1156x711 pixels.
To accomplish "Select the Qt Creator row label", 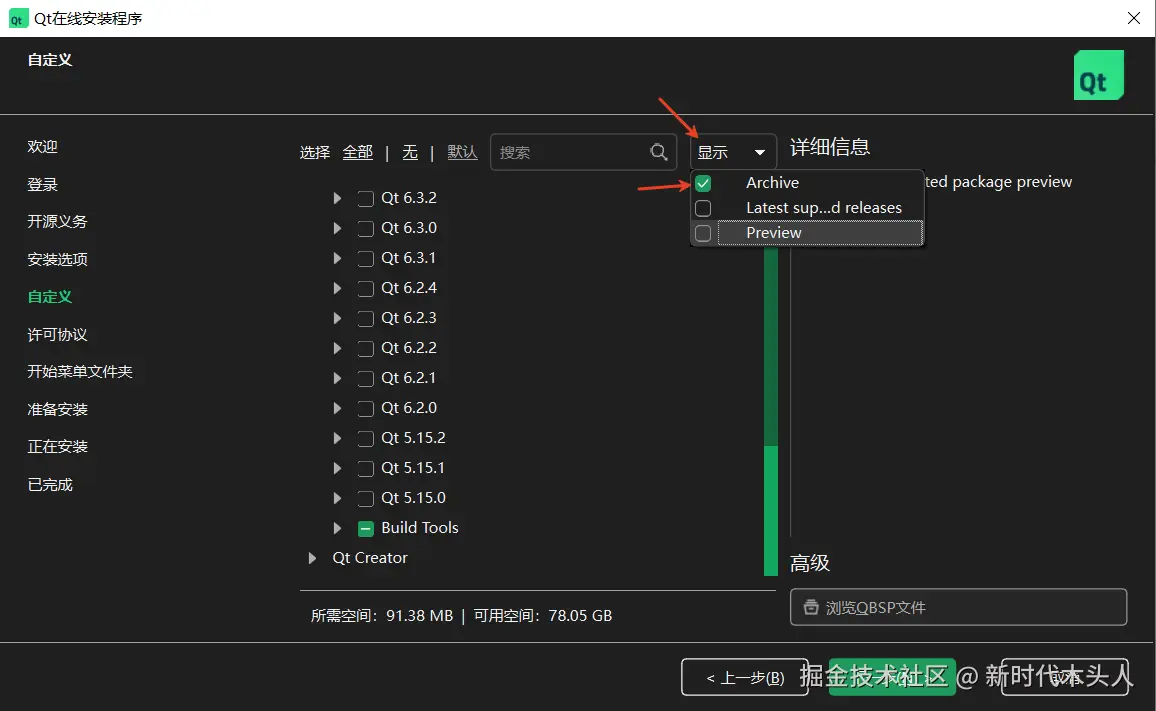I will 370,558.
